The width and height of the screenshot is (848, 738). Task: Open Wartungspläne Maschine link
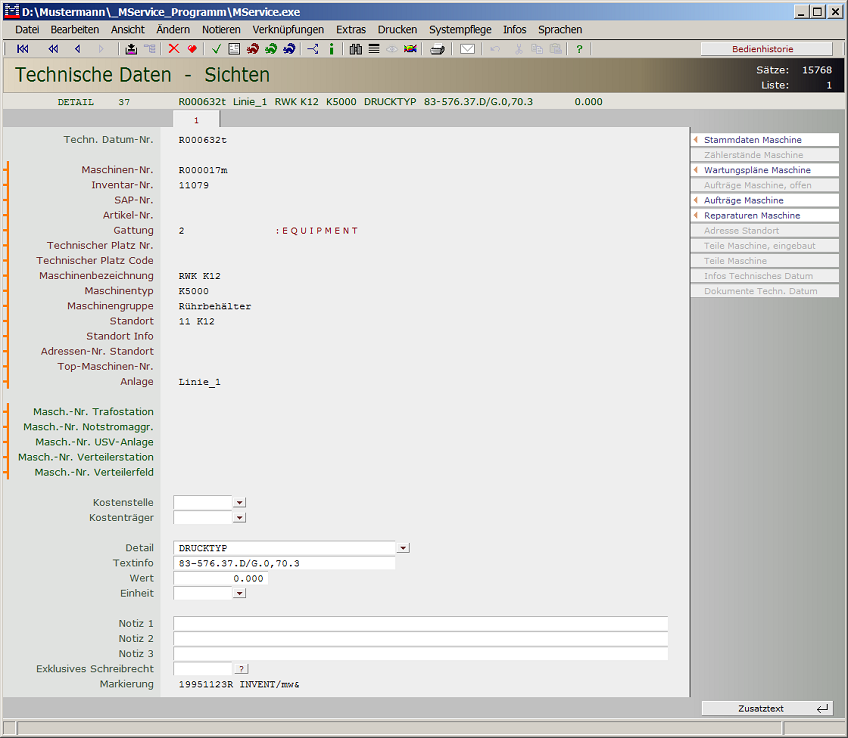pyautogui.click(x=757, y=170)
